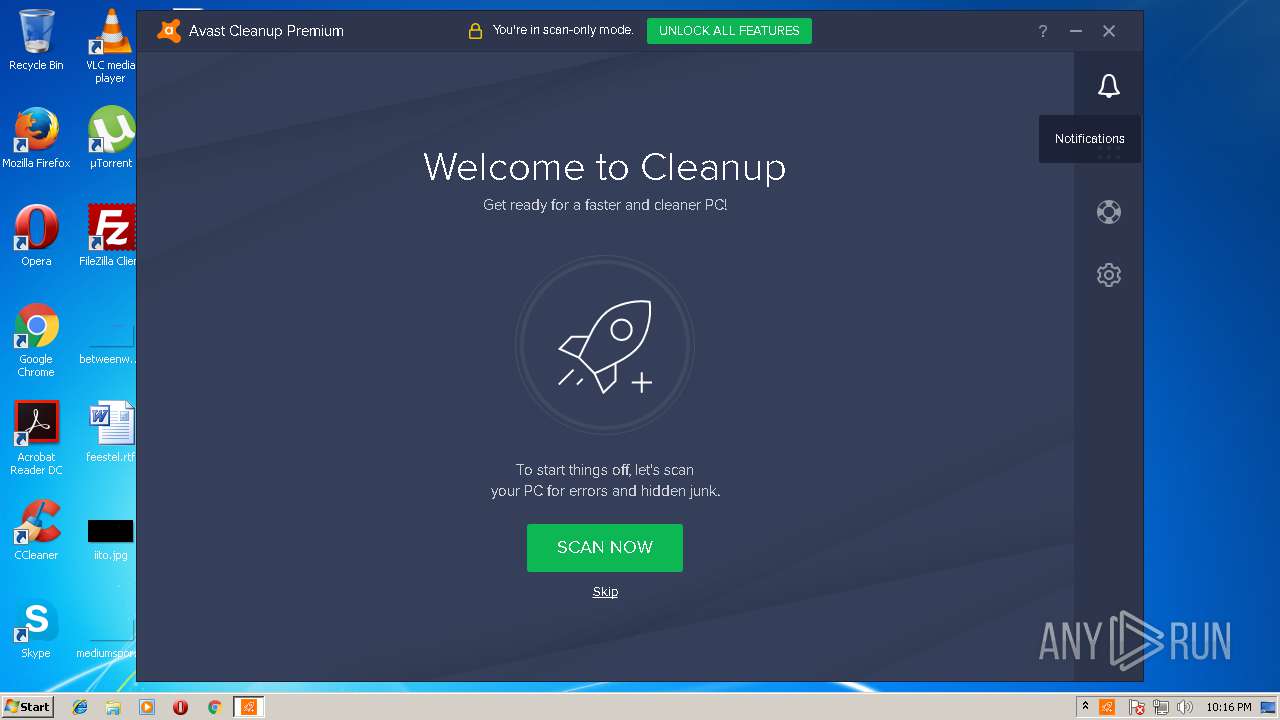Open the Notifications bell icon
Viewport: 1280px width, 720px height.
(1108, 86)
